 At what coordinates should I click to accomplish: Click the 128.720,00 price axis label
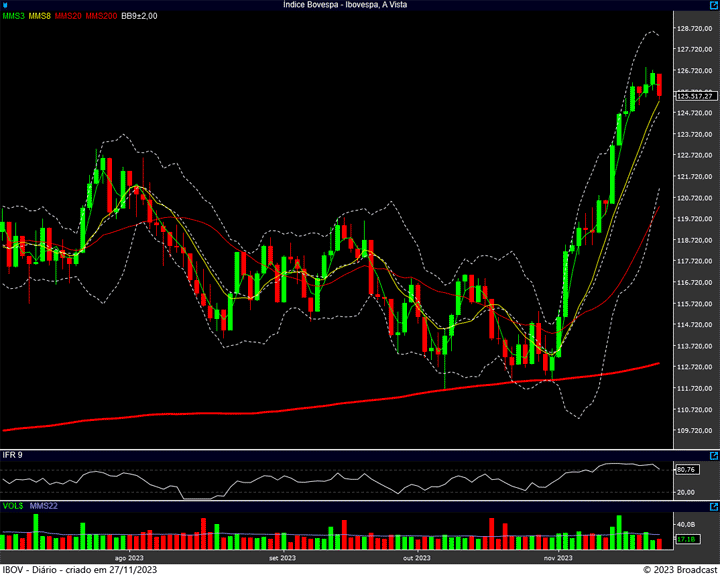pyautogui.click(x=694, y=28)
